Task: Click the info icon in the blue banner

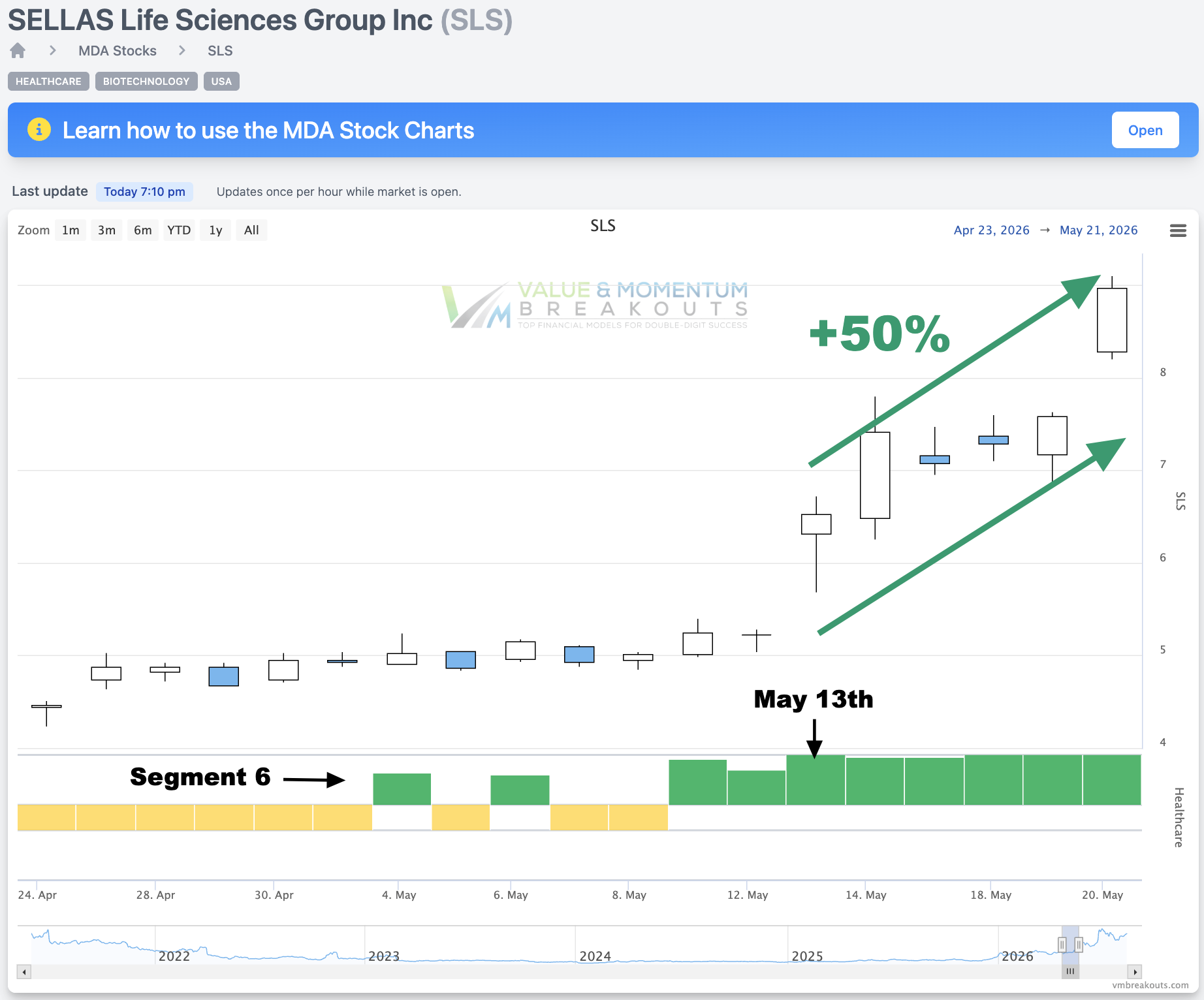Action: point(39,130)
